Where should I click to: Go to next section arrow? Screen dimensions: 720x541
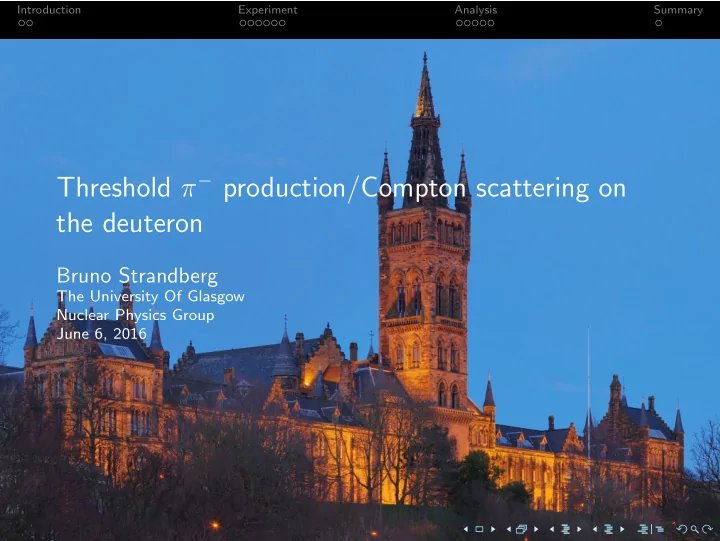(x=622, y=529)
